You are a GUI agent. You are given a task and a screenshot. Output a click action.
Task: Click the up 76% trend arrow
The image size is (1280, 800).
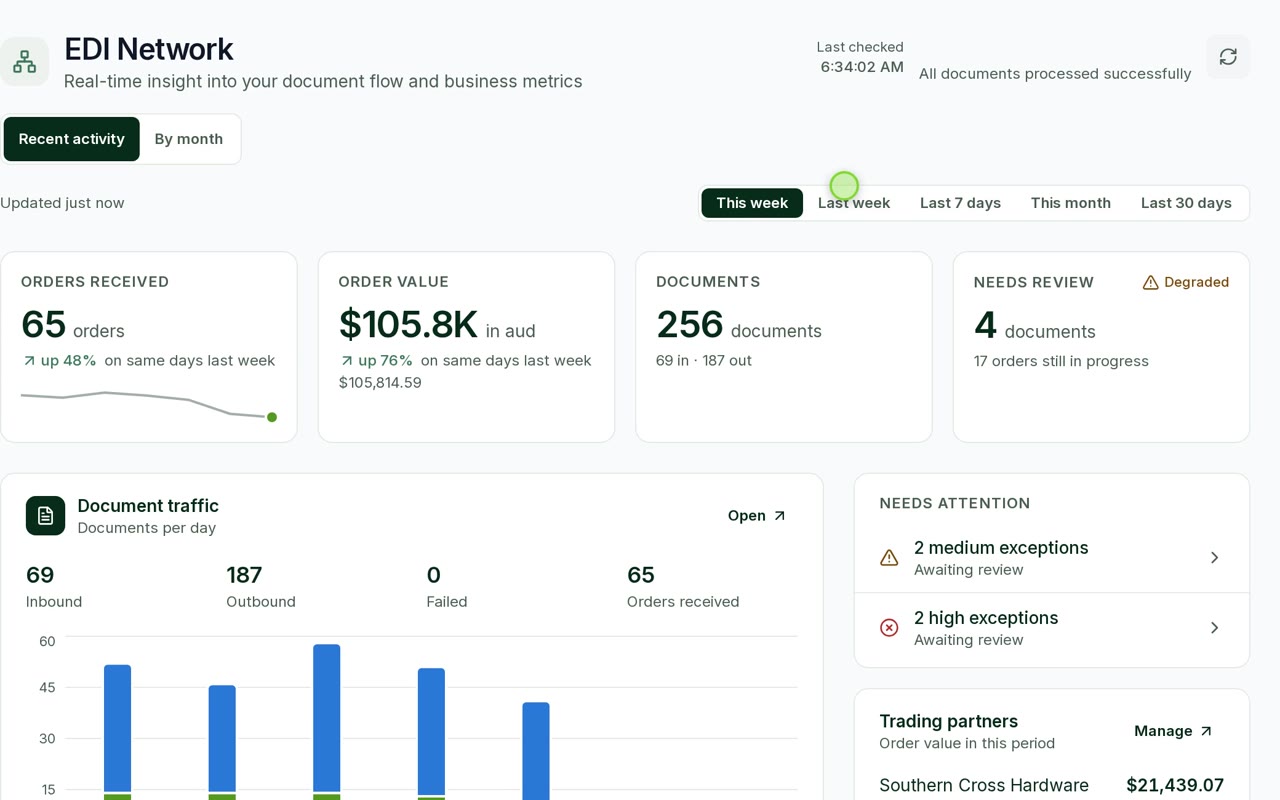(x=346, y=361)
